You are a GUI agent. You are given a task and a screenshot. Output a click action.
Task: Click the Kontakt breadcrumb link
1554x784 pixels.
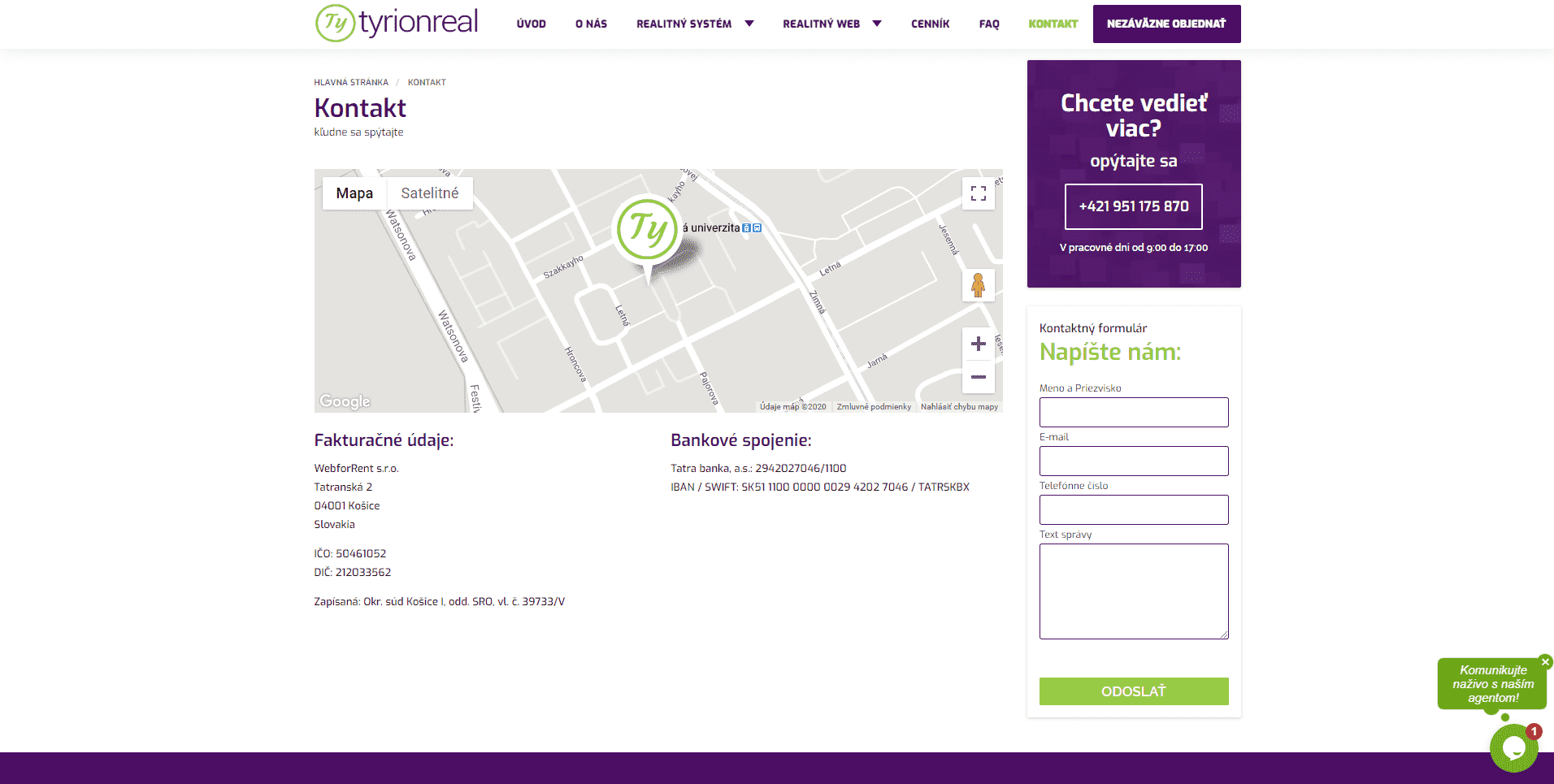click(427, 82)
